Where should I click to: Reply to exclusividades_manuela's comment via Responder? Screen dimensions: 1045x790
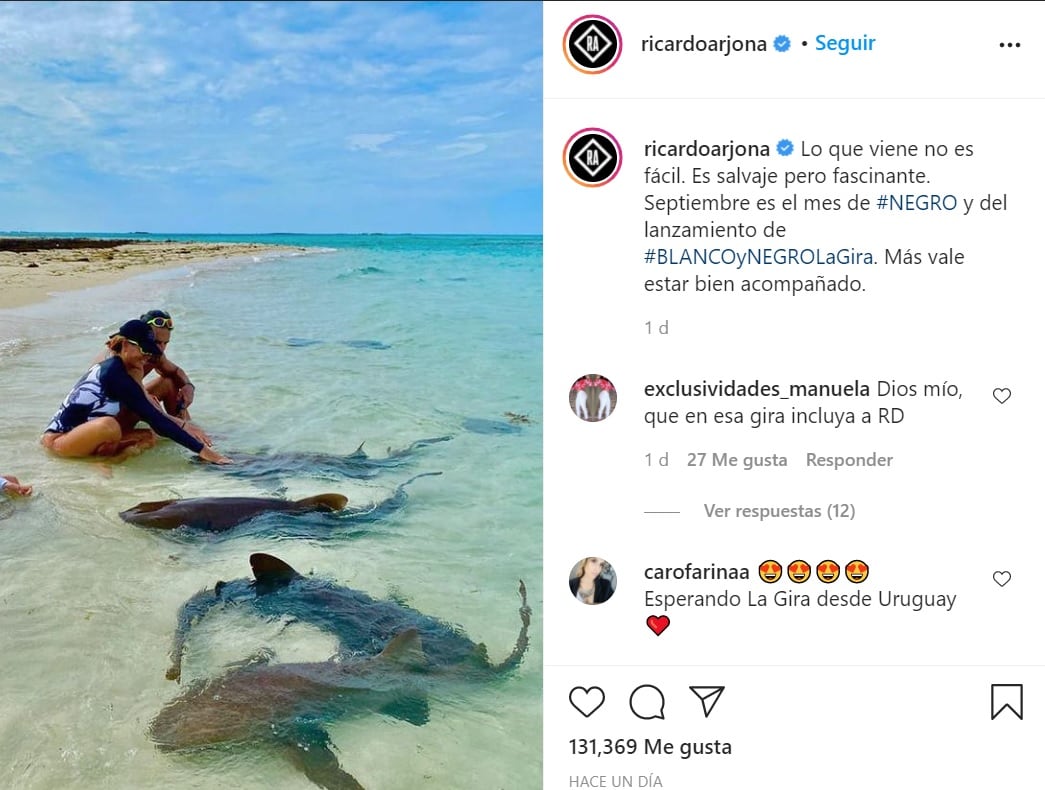(x=849, y=460)
